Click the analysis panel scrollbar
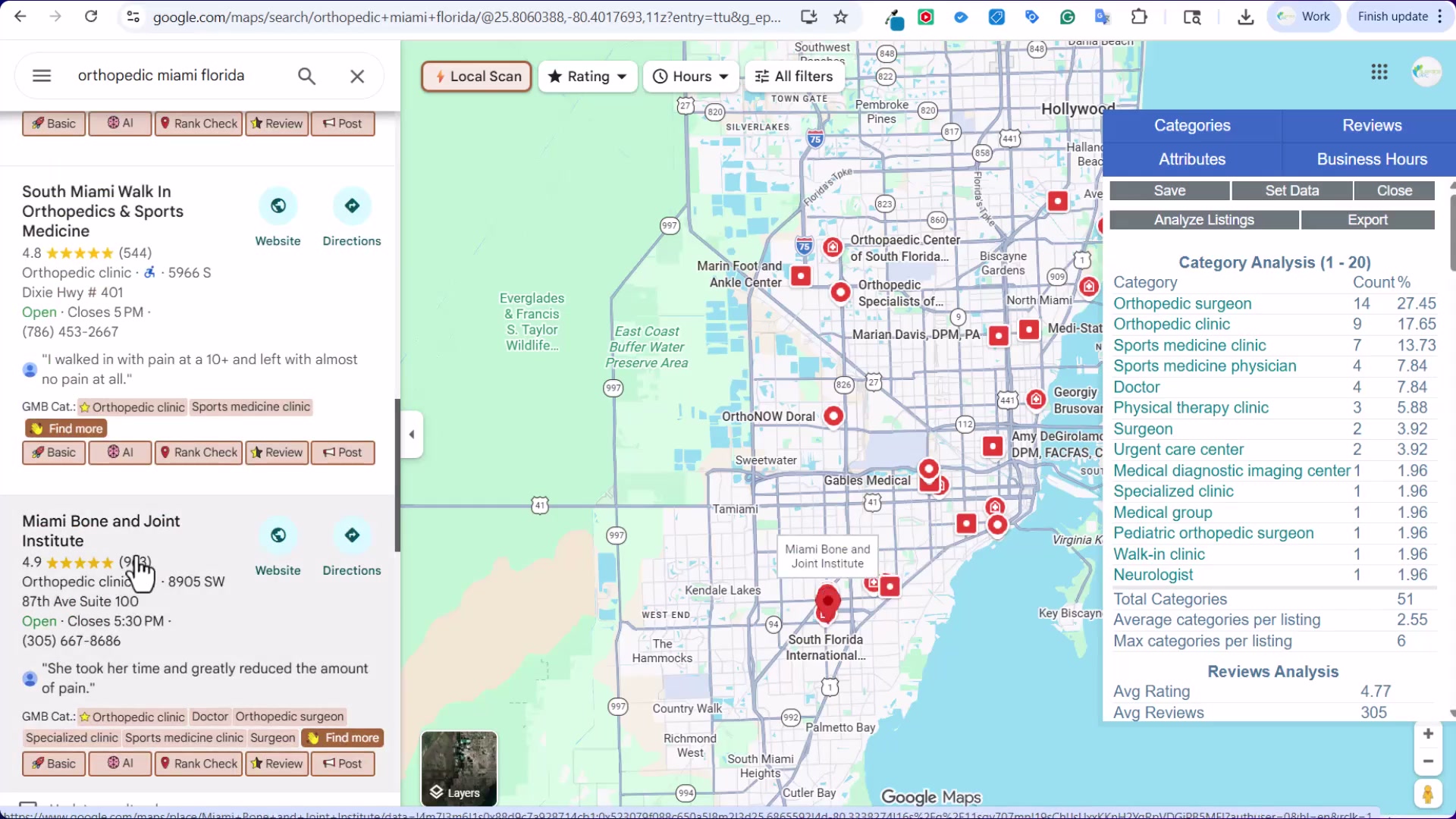Viewport: 1456px width, 819px height. point(1452,233)
